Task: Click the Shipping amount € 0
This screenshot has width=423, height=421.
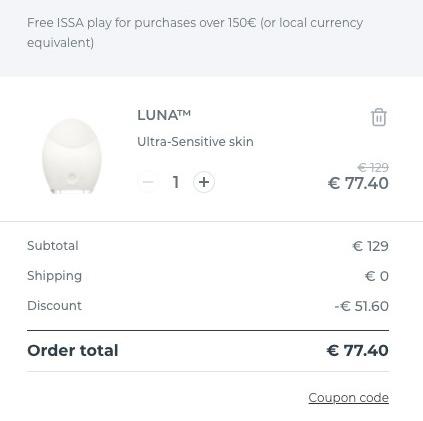Action: (x=376, y=276)
